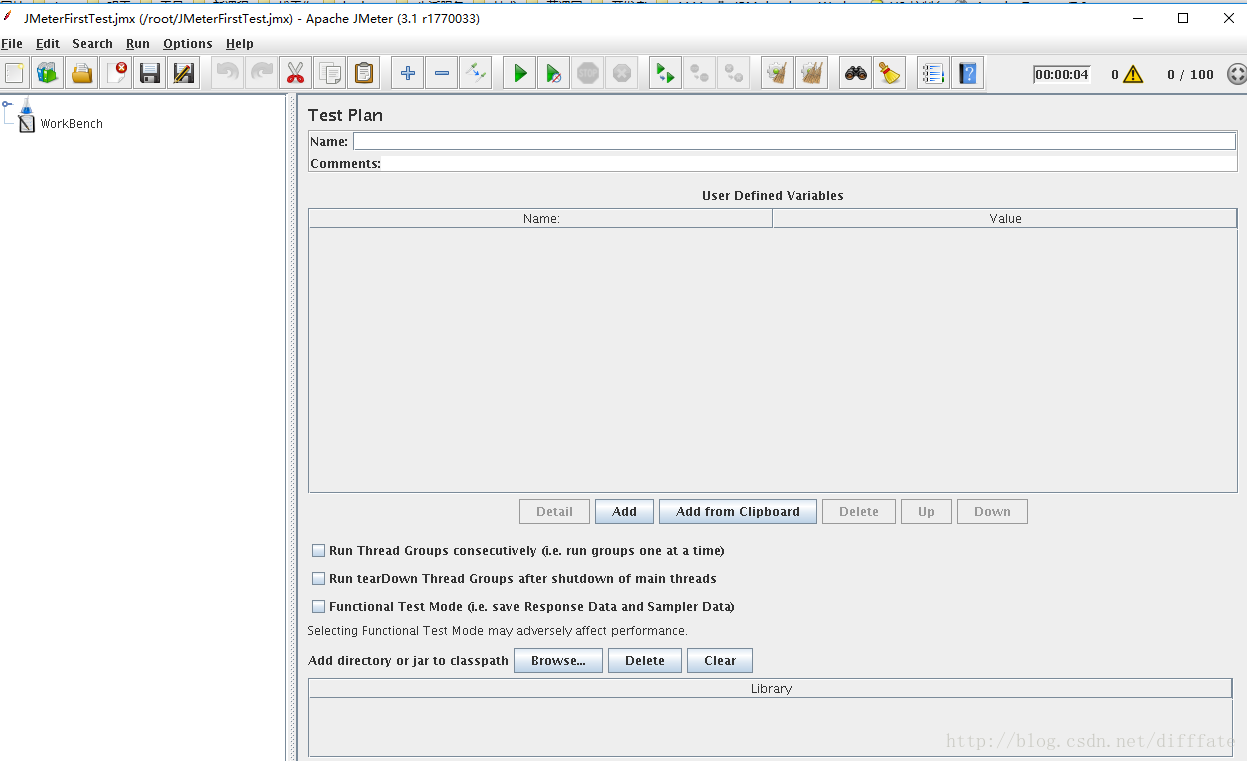This screenshot has width=1247, height=761.
Task: Select WorkBench in the tree
Action: pyautogui.click(x=71, y=124)
